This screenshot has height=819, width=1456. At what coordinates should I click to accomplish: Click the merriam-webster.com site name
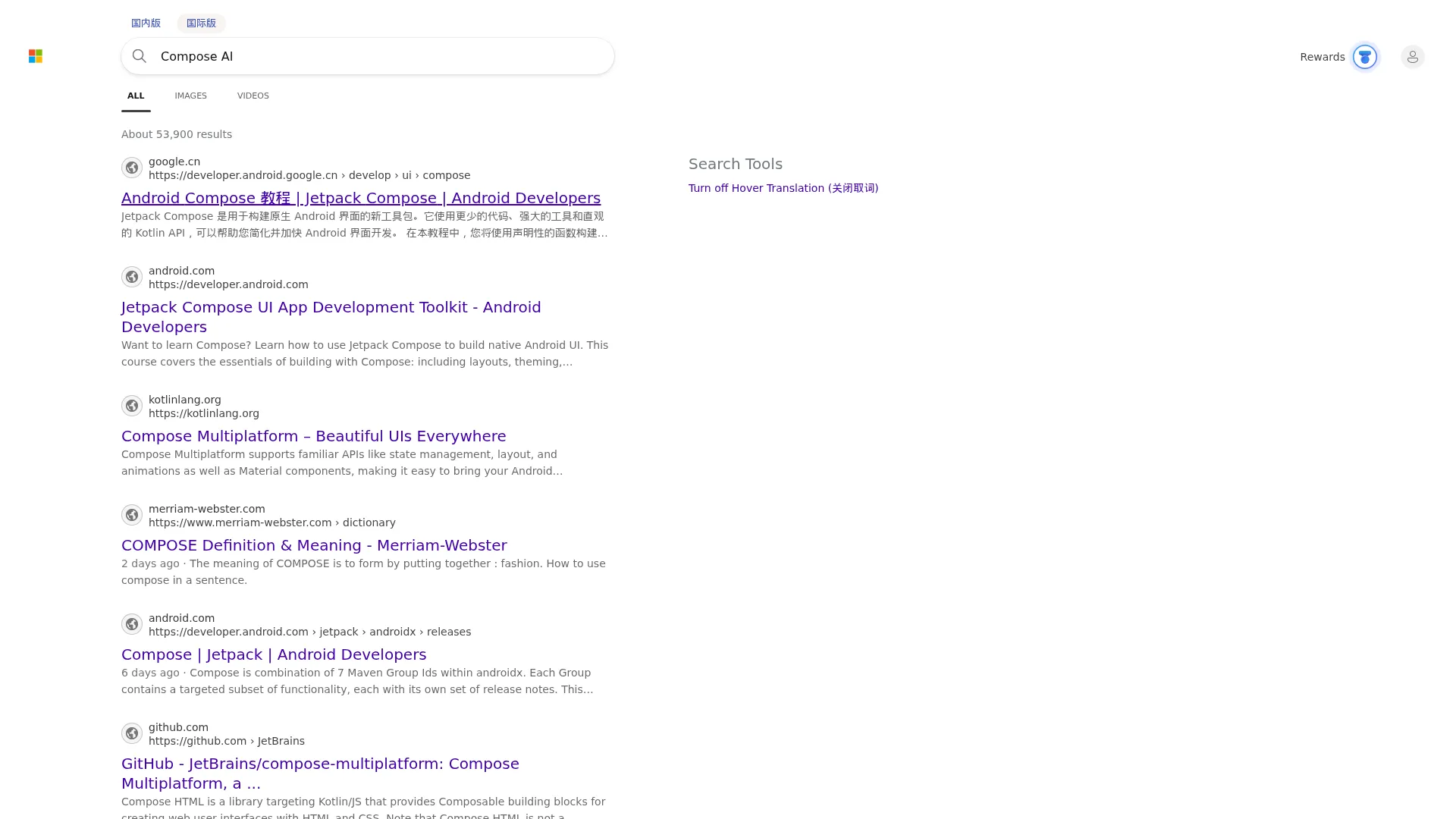[x=207, y=509]
